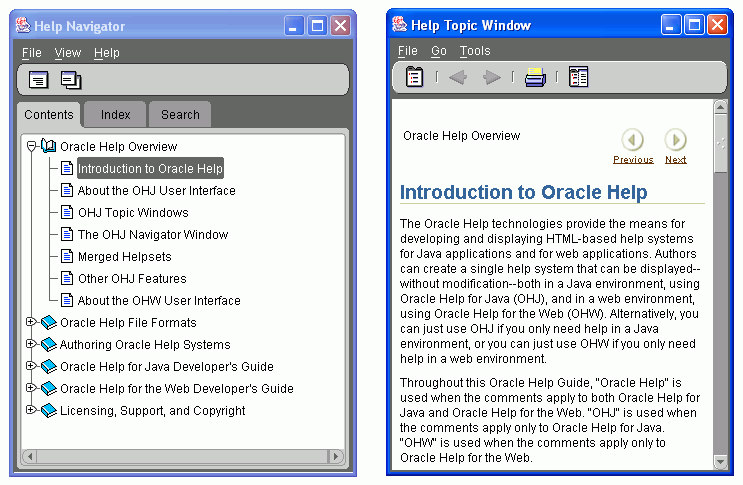Screen dimensions: 743x485
Task: Switch to the Index tab
Action: point(115,115)
